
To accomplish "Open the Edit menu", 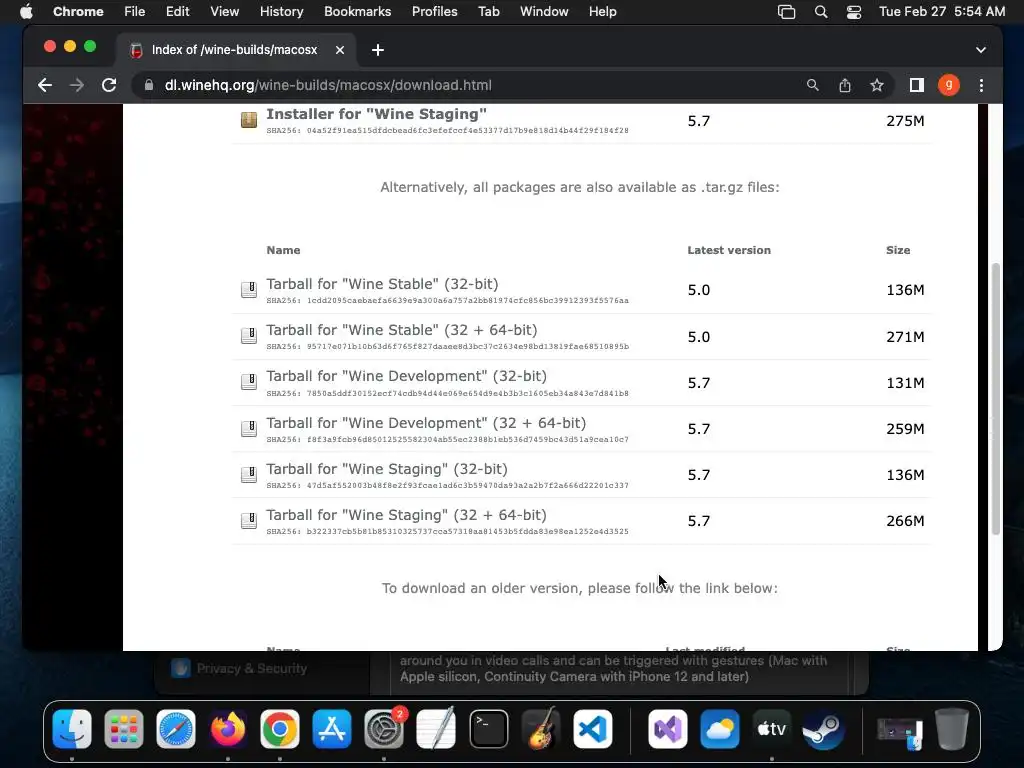I will [177, 12].
